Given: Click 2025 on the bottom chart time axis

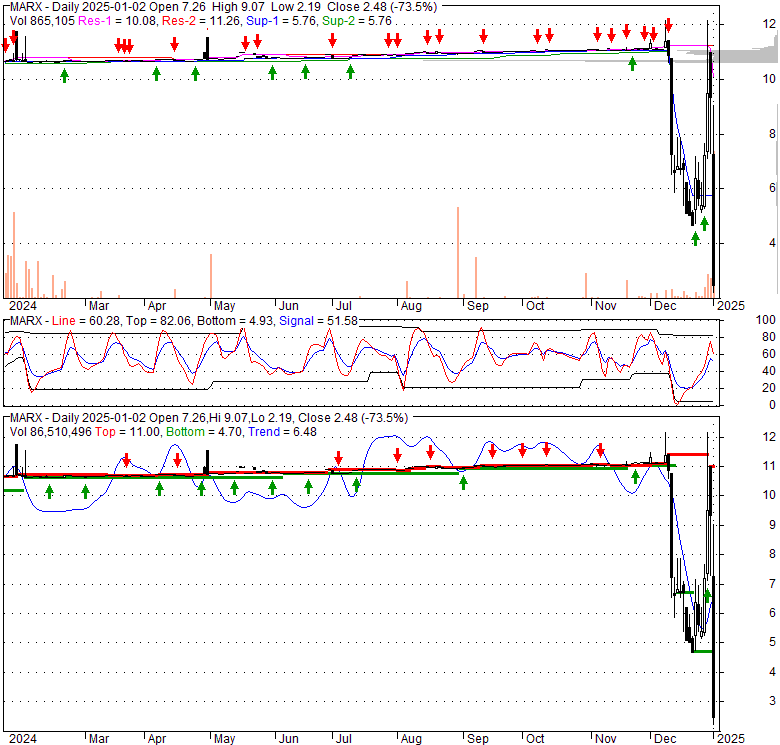Looking at the screenshot, I should (731, 737).
